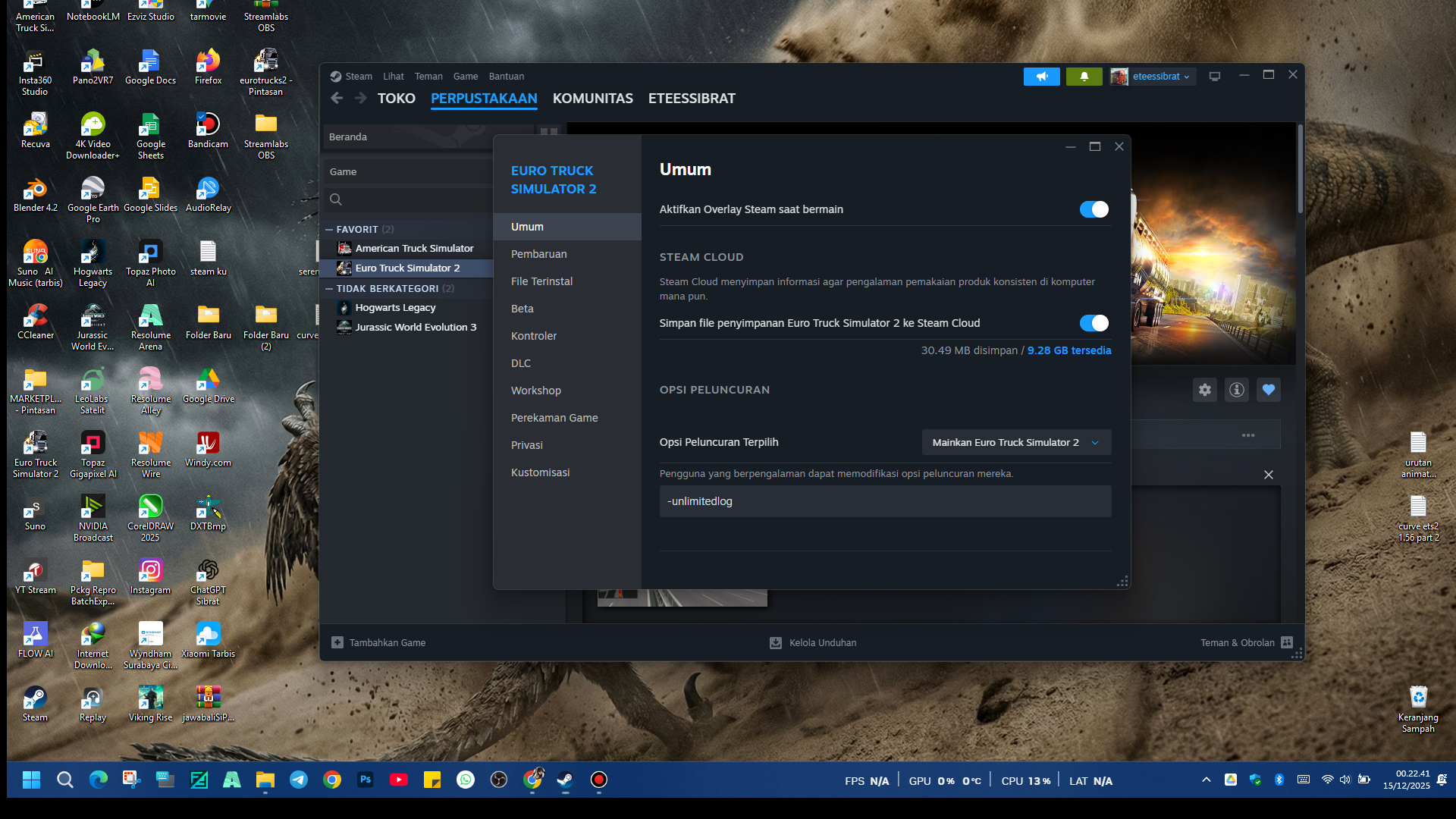
Task: Select the NVIDIA Broadcast desktop icon
Action: coord(93,519)
